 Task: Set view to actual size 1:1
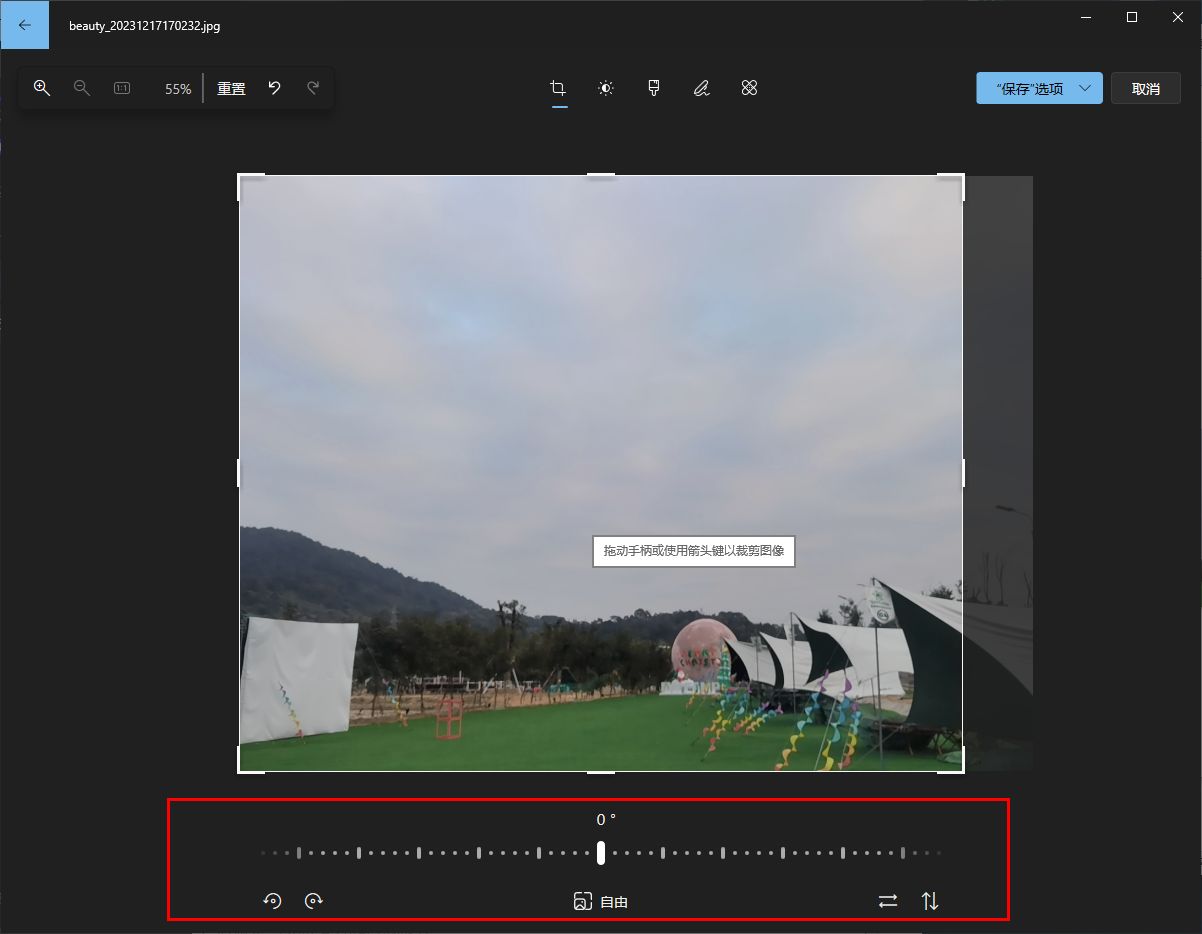[122, 88]
